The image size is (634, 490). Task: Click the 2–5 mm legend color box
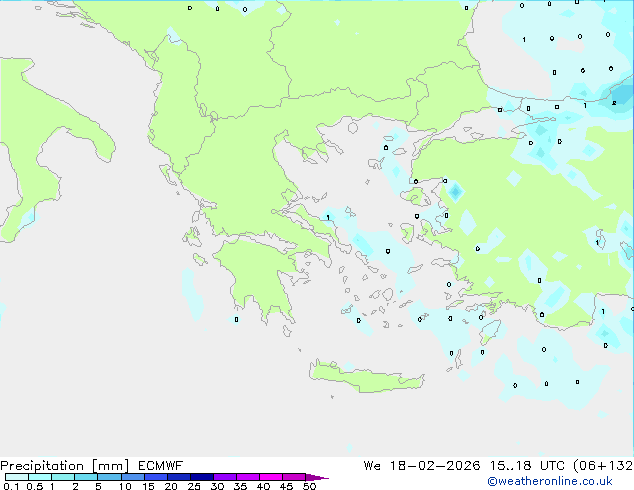tap(86, 477)
